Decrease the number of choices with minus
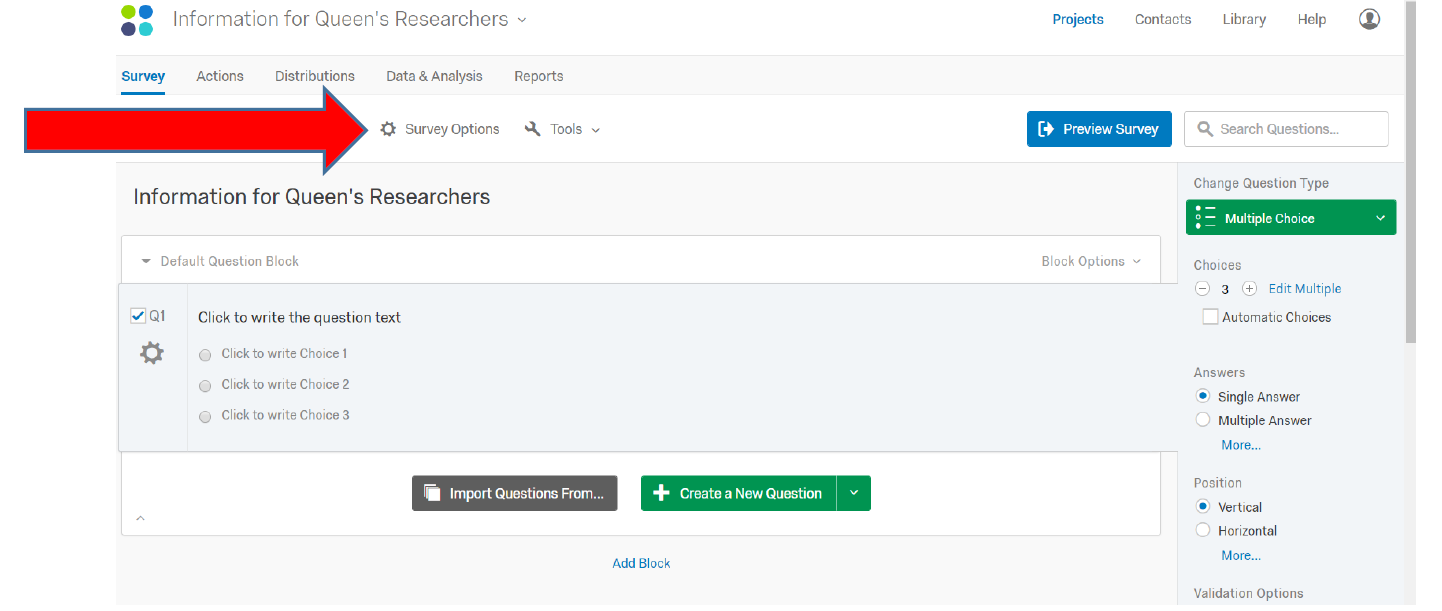1442x611 pixels. tap(1202, 289)
